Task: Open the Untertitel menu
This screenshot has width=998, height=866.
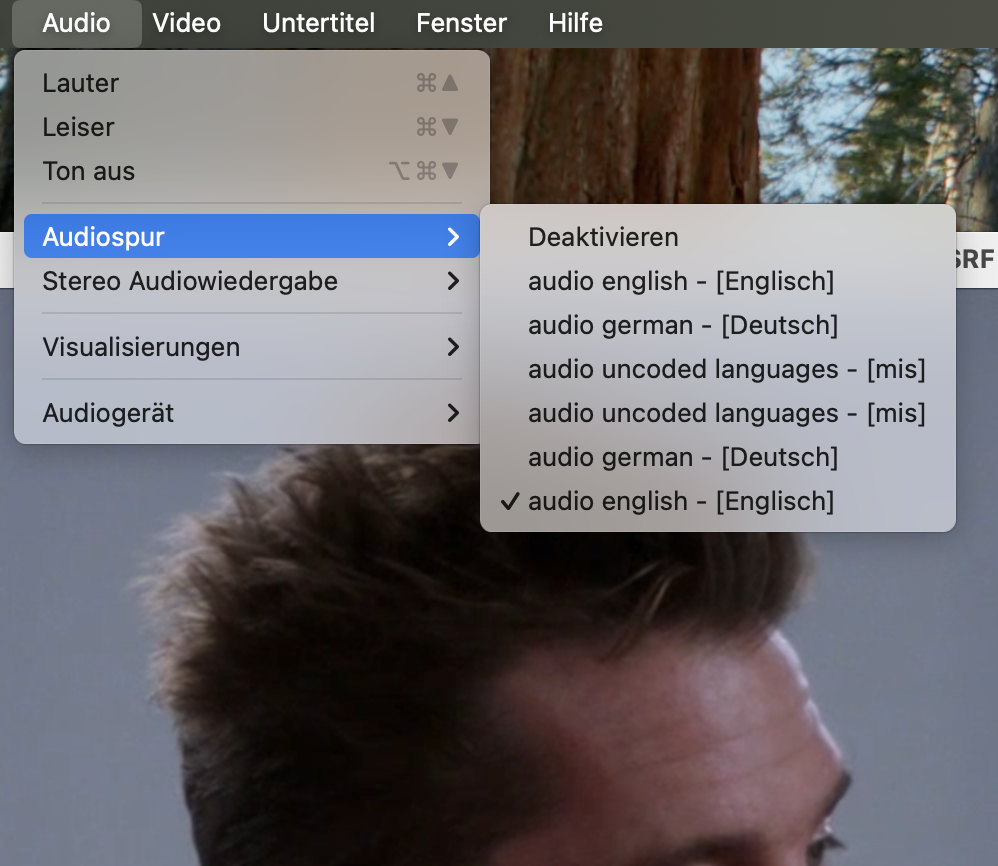Action: [x=318, y=23]
